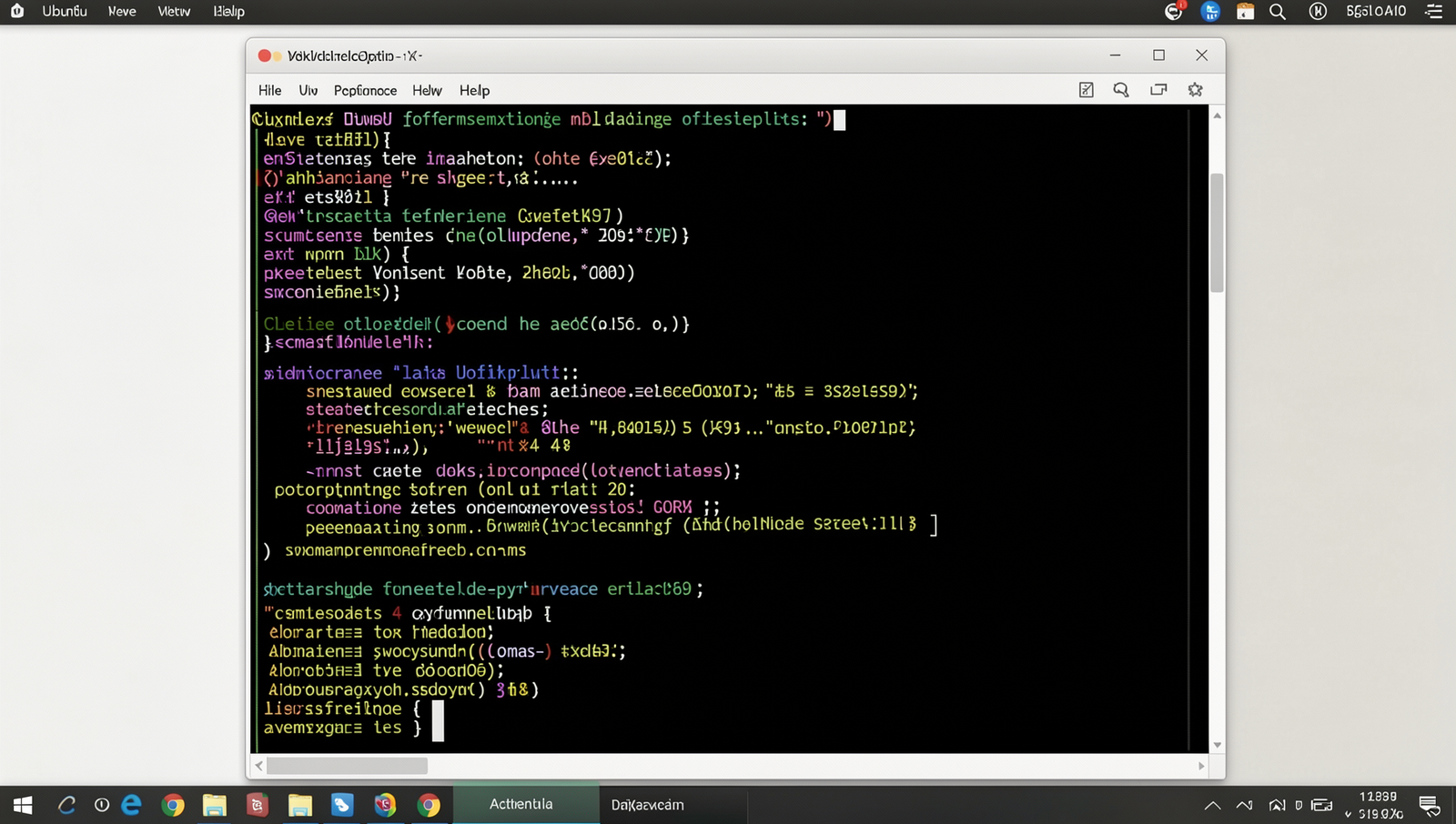
Task: Click the line 'elomartaꞅꞅ tox ƥledolon;'
Action: 381,632
